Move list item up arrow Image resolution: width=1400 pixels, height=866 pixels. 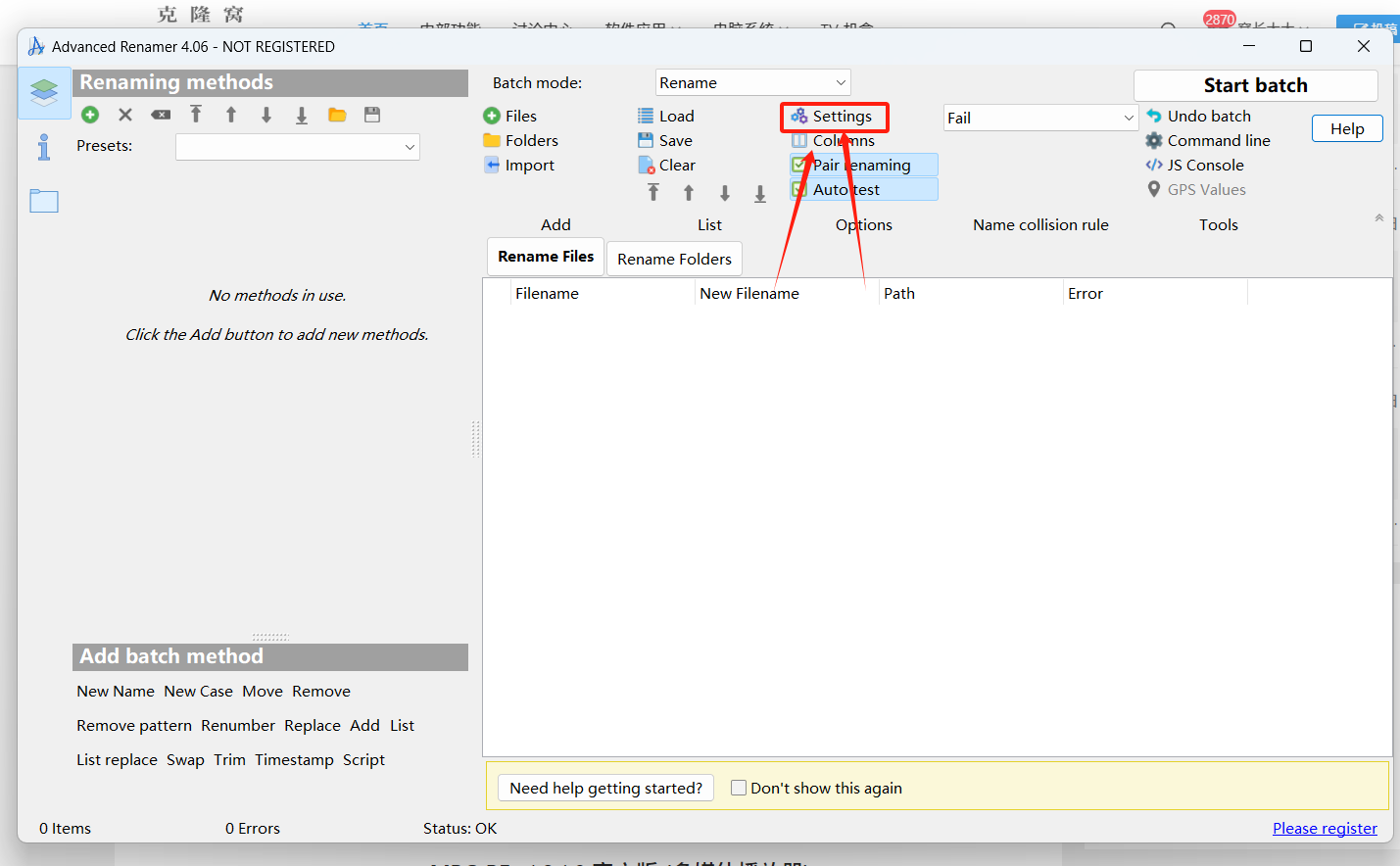pyautogui.click(x=689, y=193)
